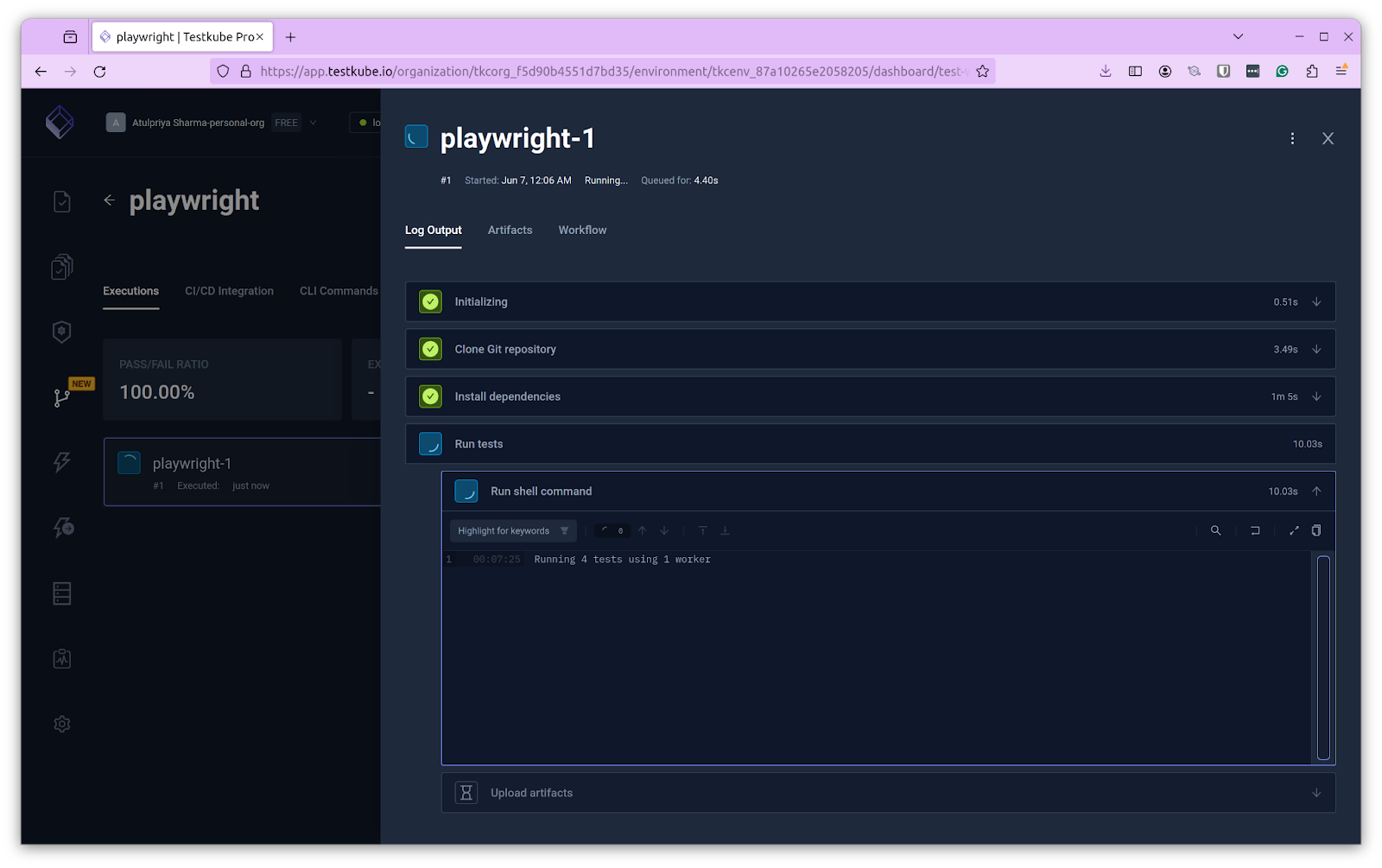1382x868 pixels.
Task: Open the browser hamburger menu
Action: pyautogui.click(x=1341, y=72)
